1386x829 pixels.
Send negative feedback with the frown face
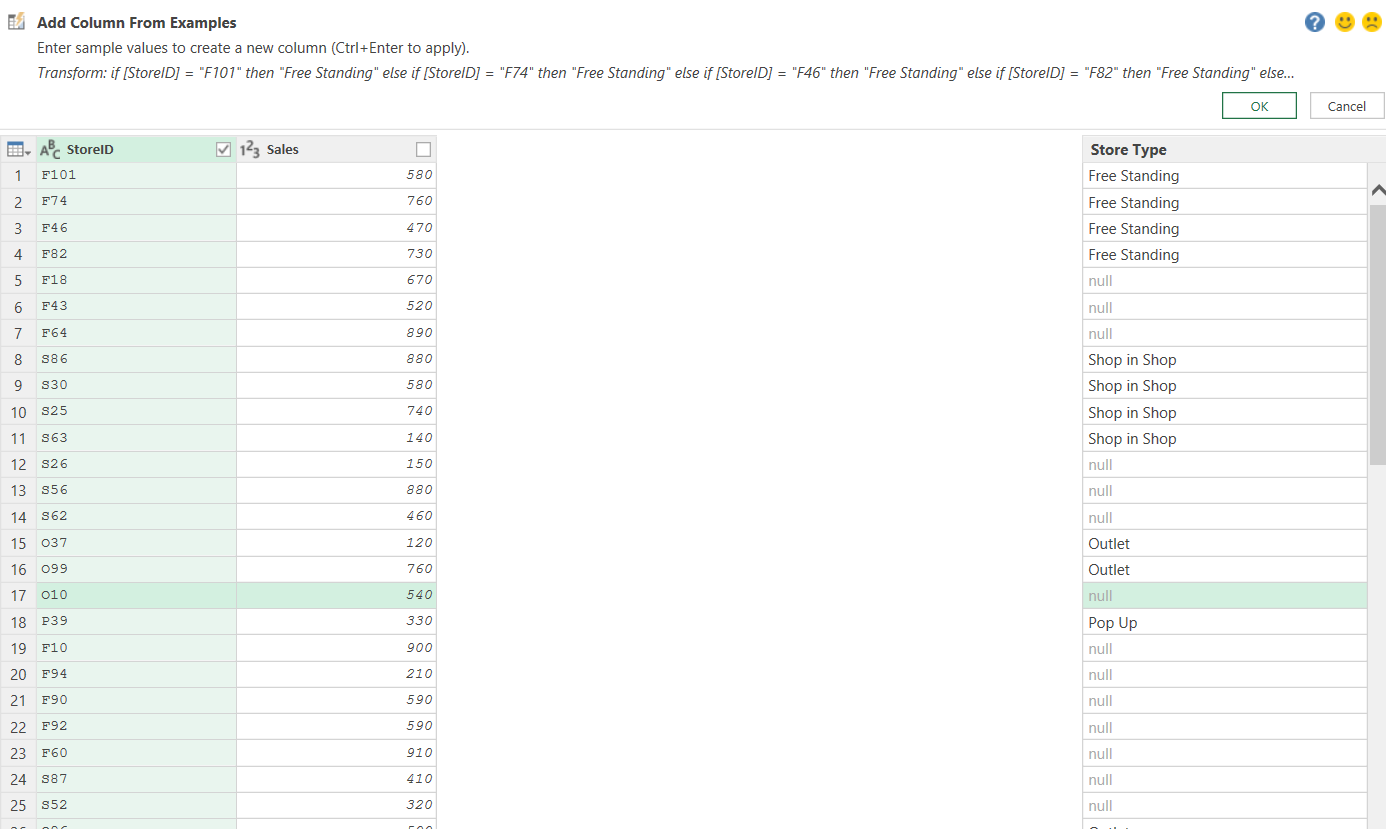(1372, 22)
